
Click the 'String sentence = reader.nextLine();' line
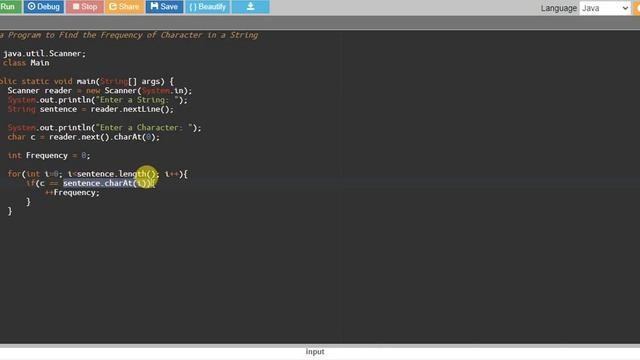pyautogui.click(x=90, y=109)
